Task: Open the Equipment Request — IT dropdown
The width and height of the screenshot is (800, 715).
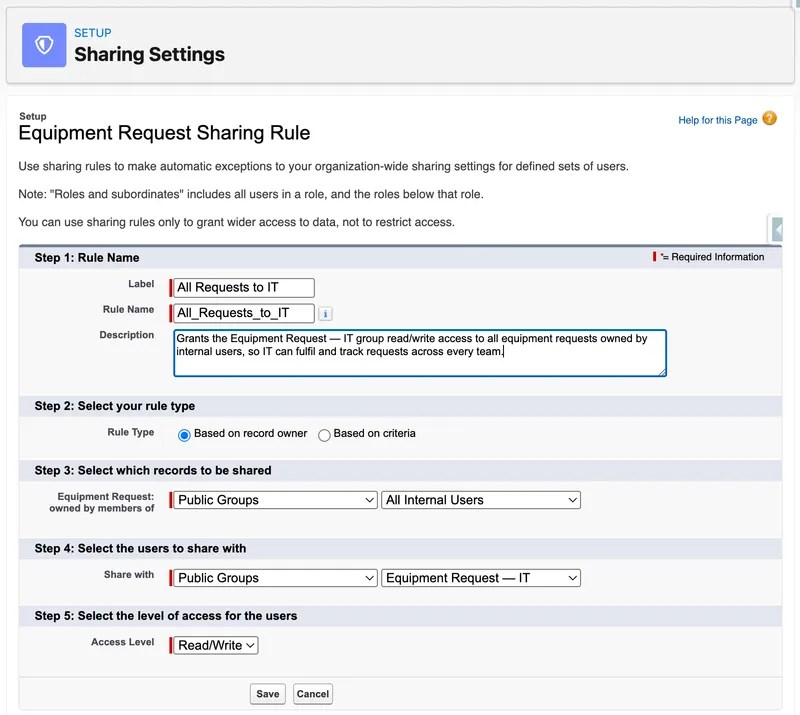Action: tap(481, 578)
